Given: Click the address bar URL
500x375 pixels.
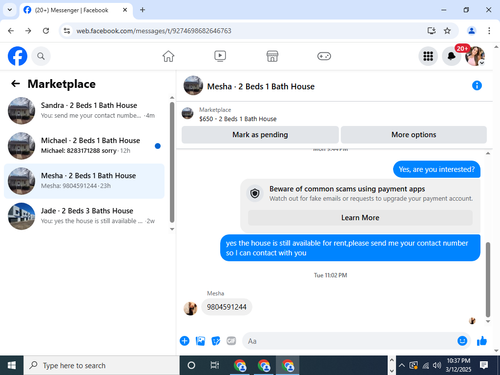Looking at the screenshot, I should [x=154, y=31].
